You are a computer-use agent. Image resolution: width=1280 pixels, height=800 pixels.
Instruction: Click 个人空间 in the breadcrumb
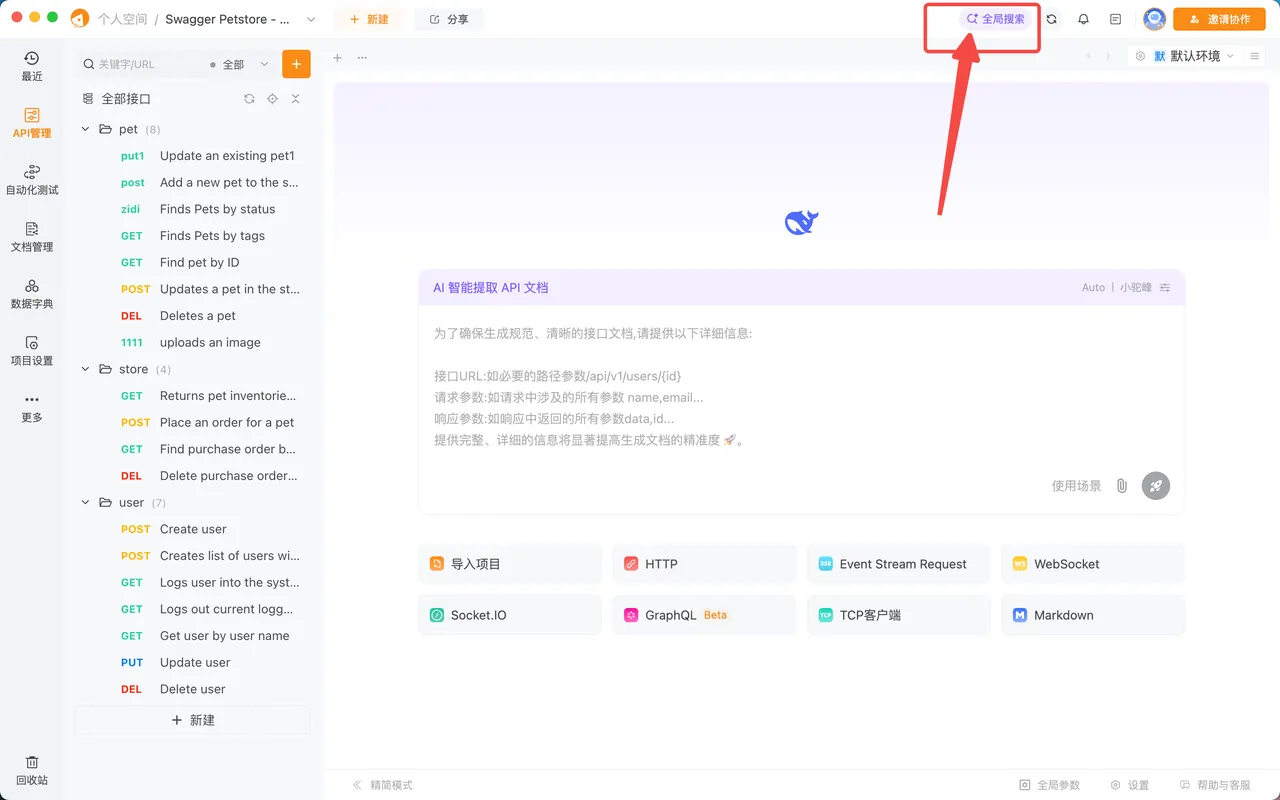pos(122,19)
